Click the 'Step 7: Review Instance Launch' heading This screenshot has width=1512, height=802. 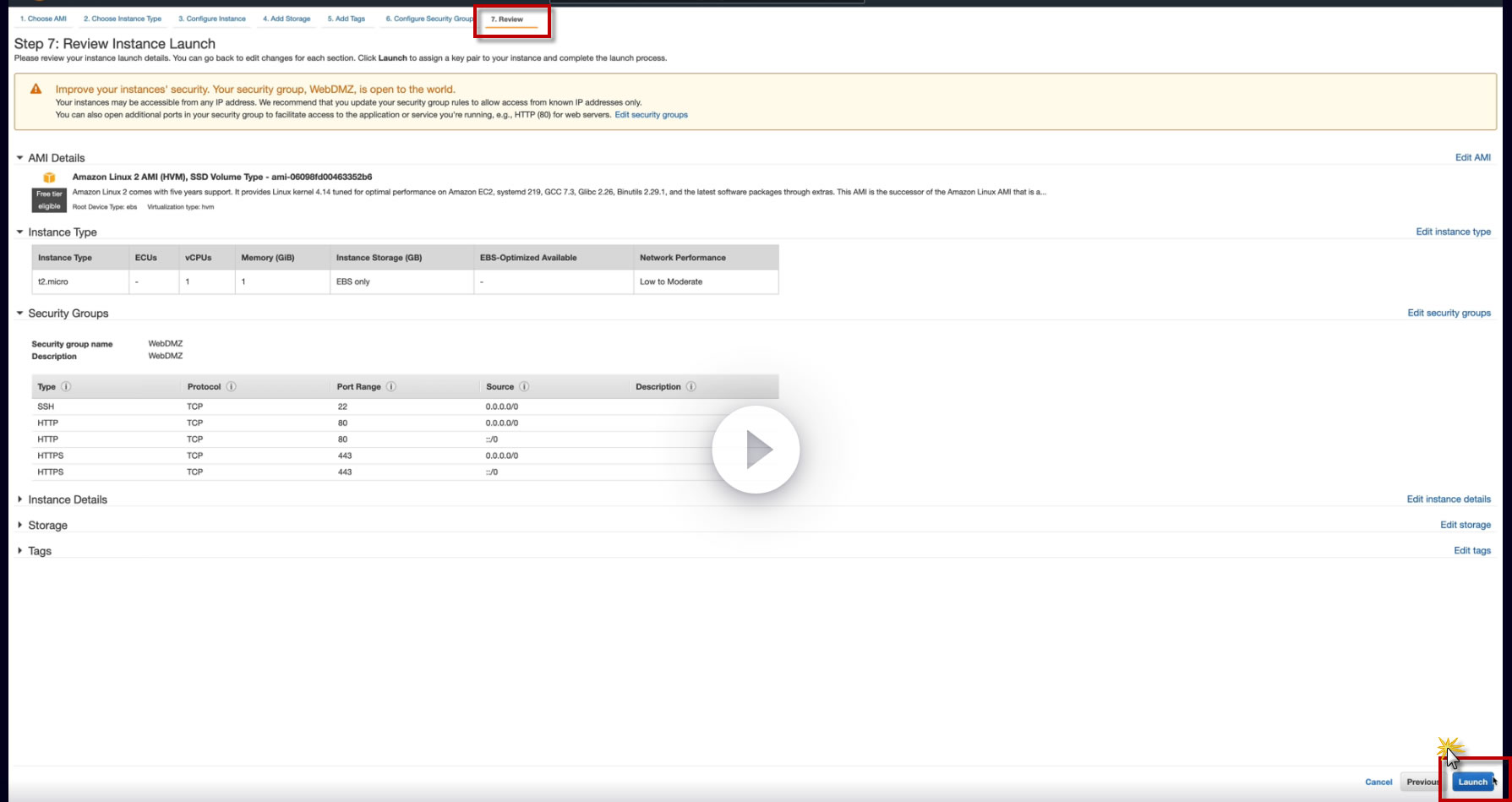pos(115,44)
